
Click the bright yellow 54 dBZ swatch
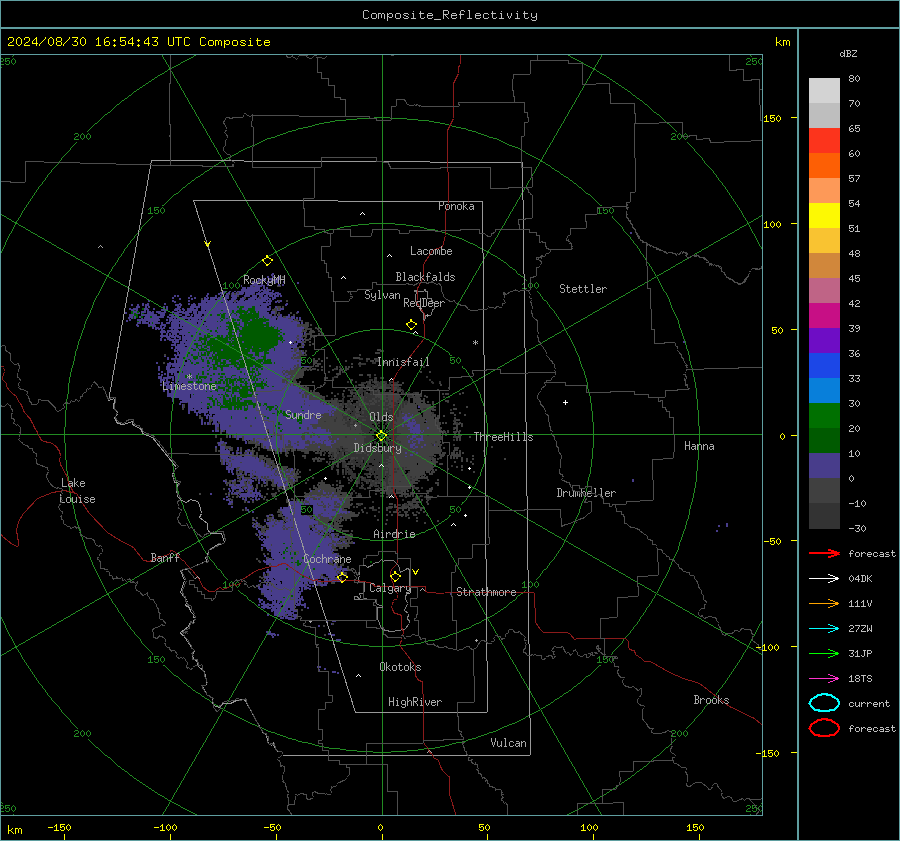click(824, 215)
